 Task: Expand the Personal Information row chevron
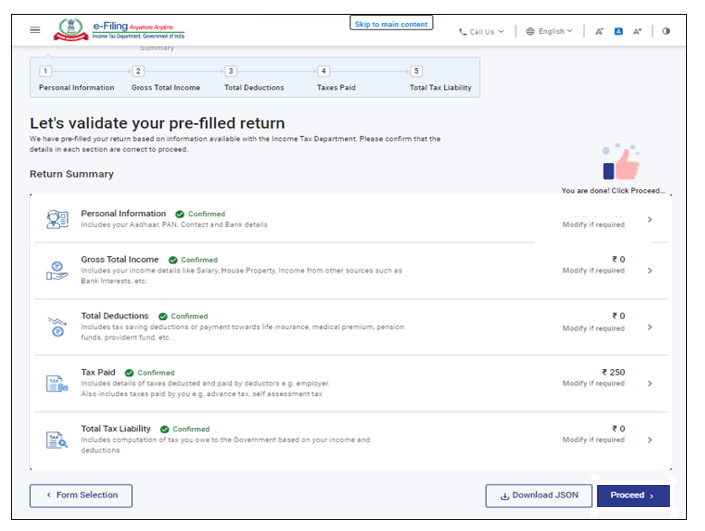tap(650, 219)
